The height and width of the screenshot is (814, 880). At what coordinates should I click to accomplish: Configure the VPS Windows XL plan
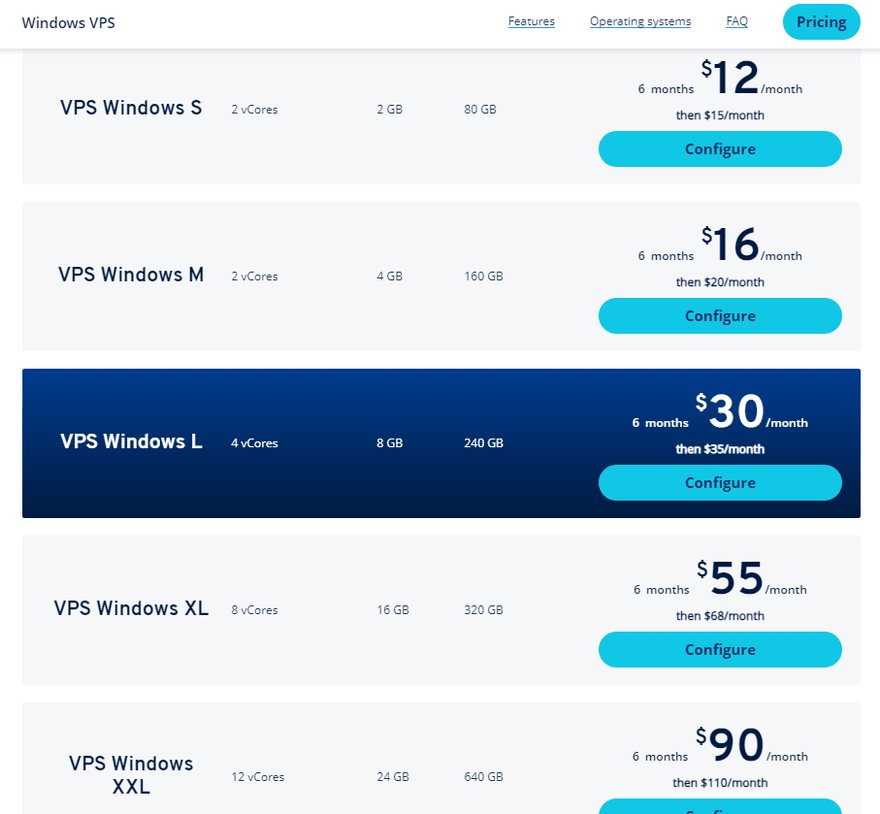[x=720, y=649]
